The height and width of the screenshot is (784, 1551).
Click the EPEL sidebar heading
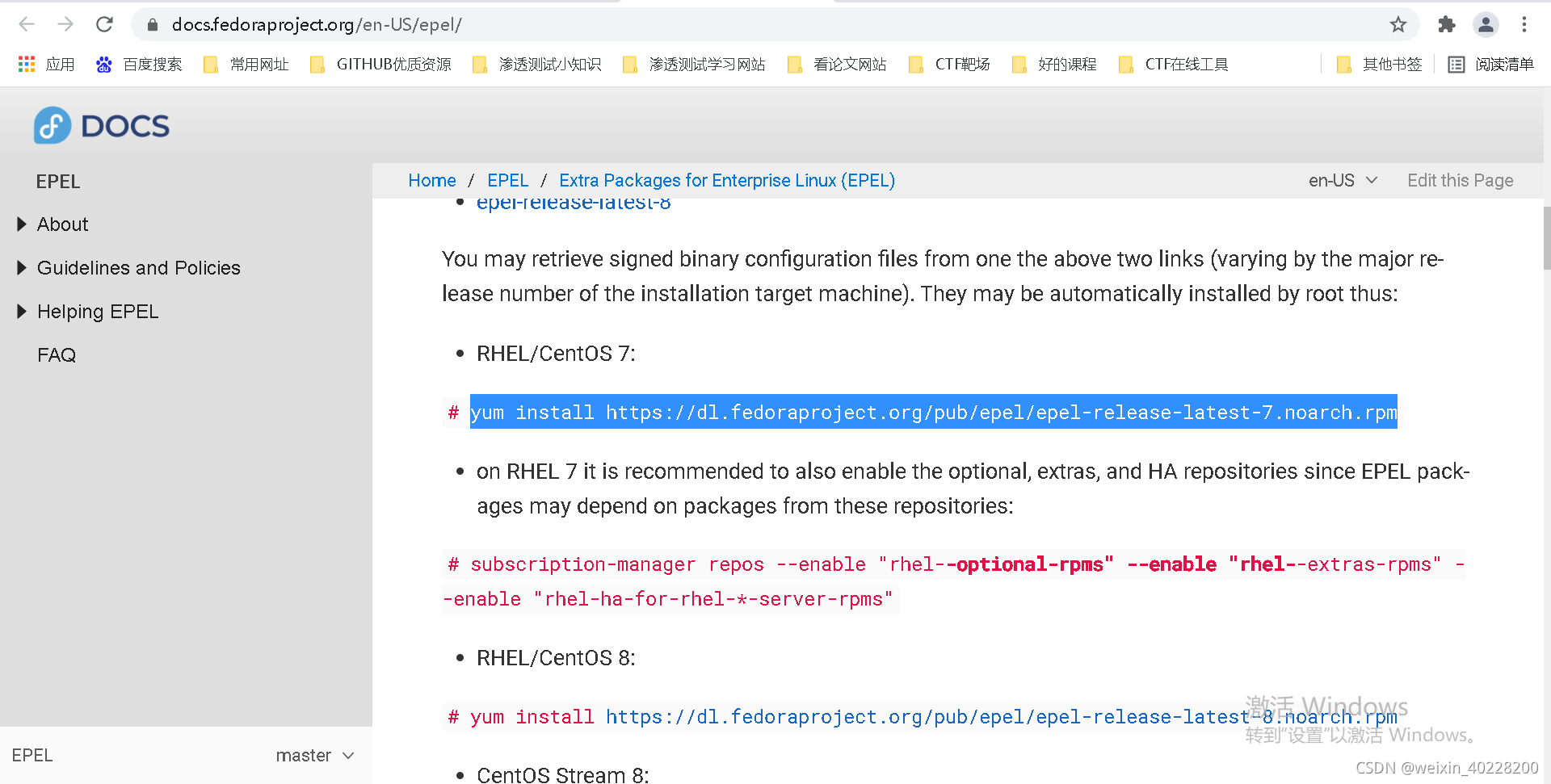tap(58, 182)
